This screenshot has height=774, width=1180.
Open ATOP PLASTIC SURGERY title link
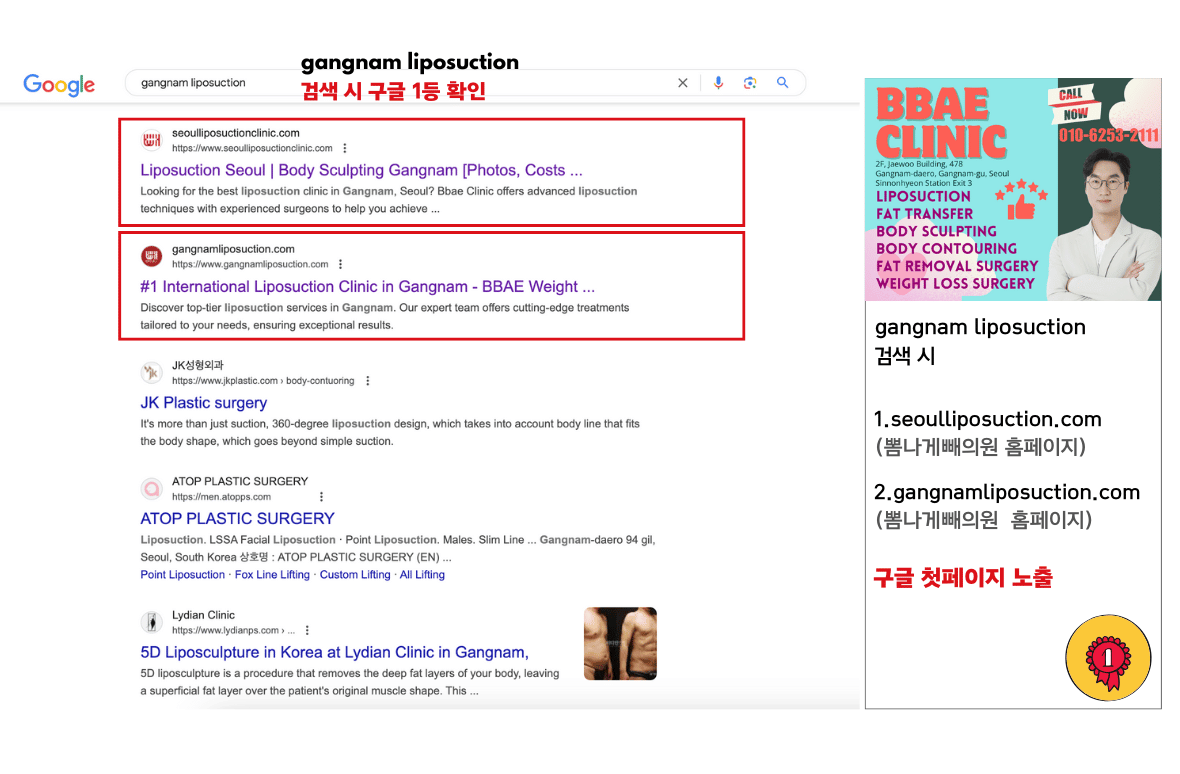pyautogui.click(x=237, y=518)
